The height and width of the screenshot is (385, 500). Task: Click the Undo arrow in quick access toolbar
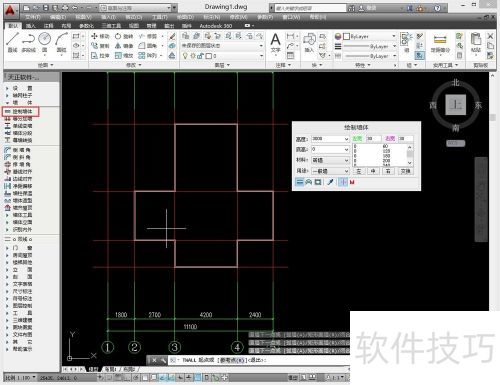[x=74, y=8]
